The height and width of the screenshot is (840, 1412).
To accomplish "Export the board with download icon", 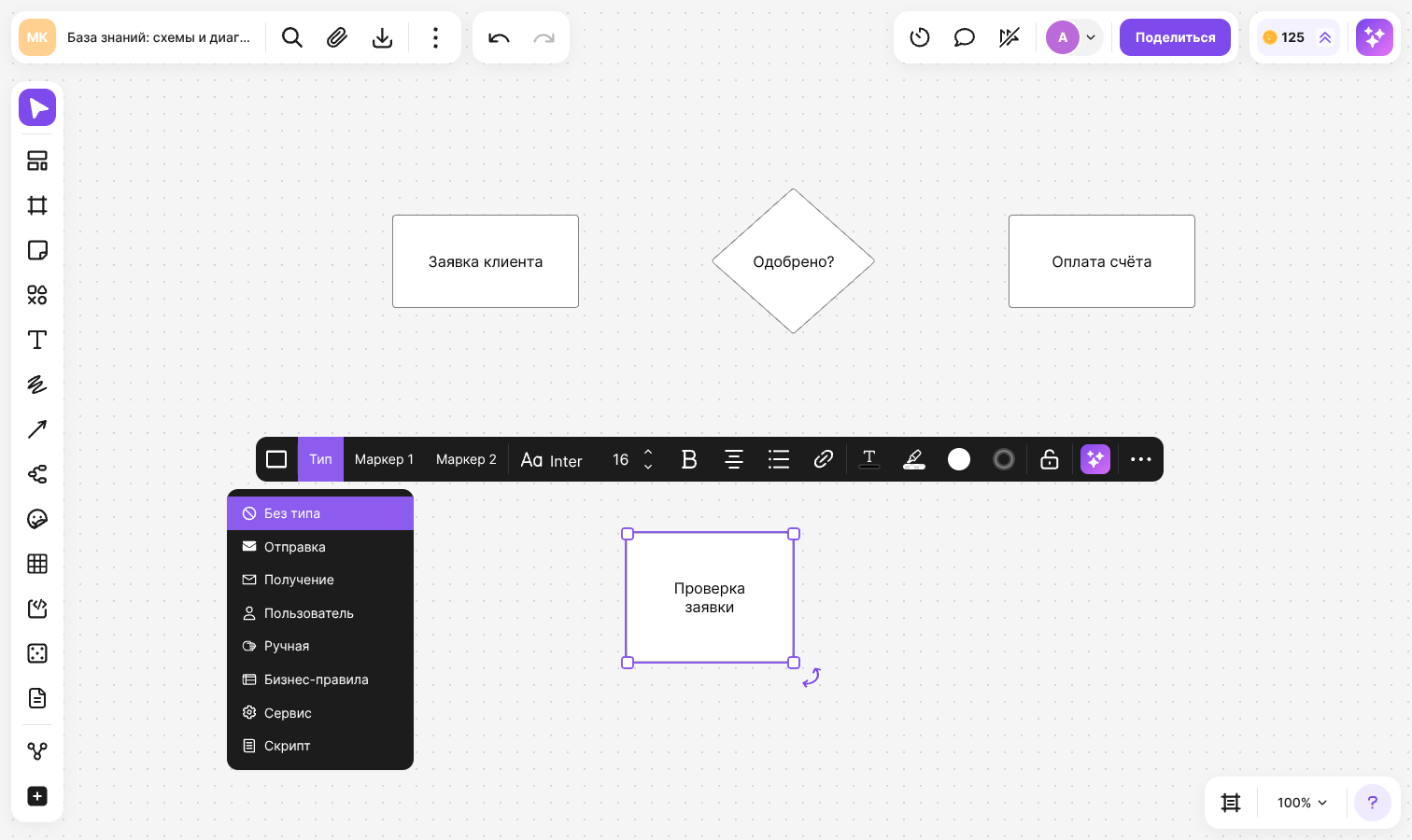I will pos(382,37).
